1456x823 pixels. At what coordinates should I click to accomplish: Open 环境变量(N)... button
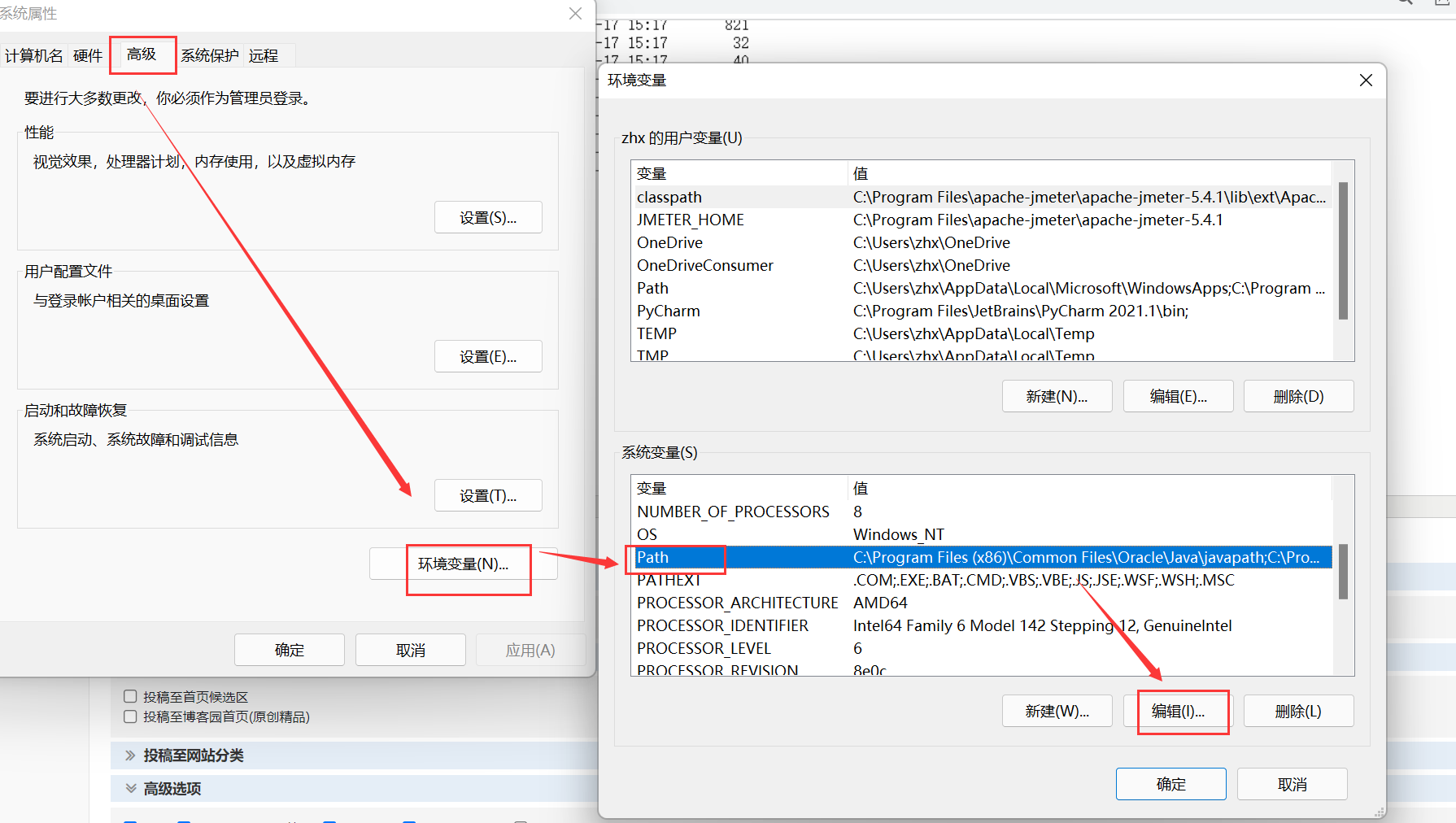click(464, 564)
